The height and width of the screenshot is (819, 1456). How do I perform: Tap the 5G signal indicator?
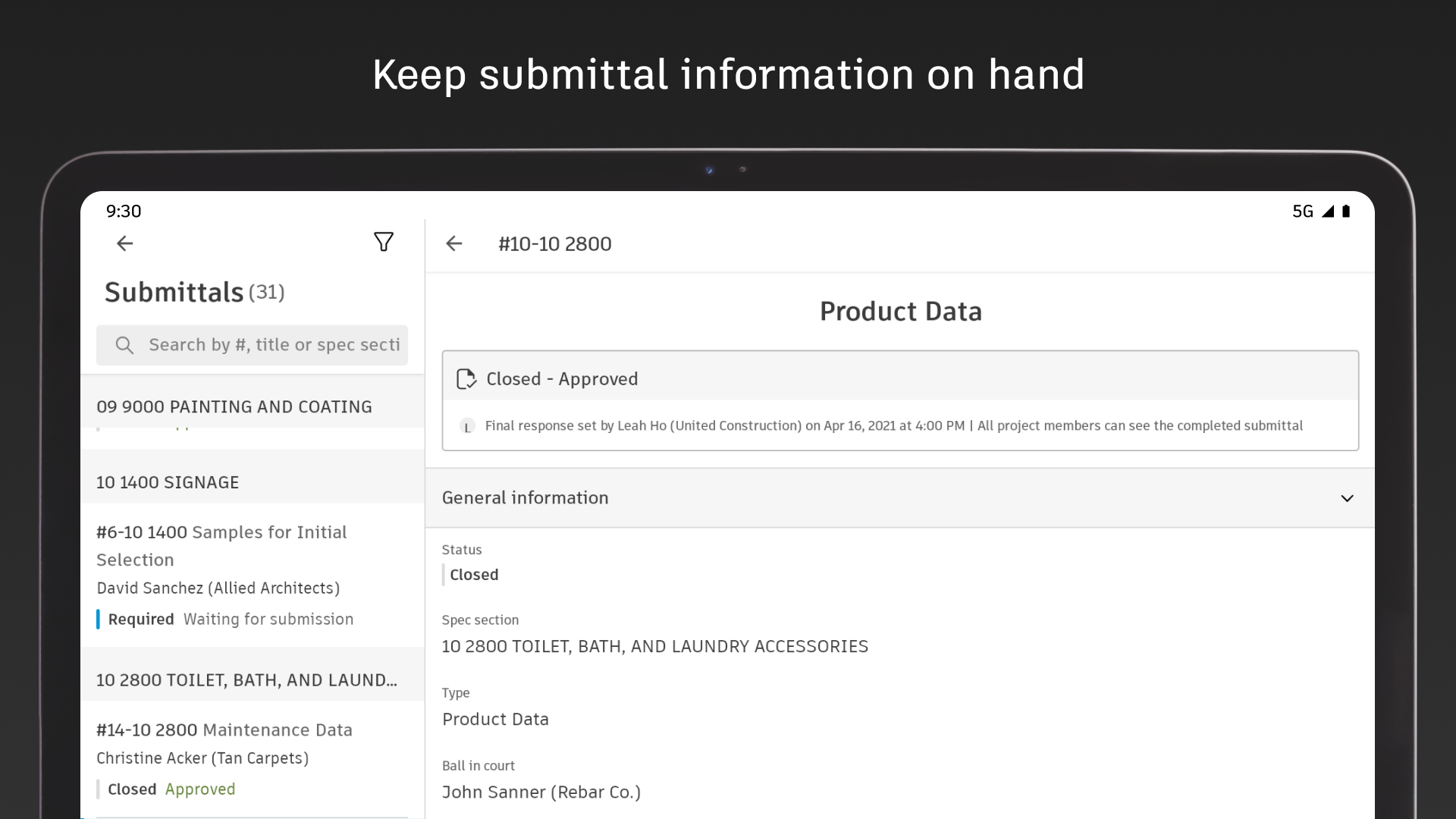(x=1303, y=212)
